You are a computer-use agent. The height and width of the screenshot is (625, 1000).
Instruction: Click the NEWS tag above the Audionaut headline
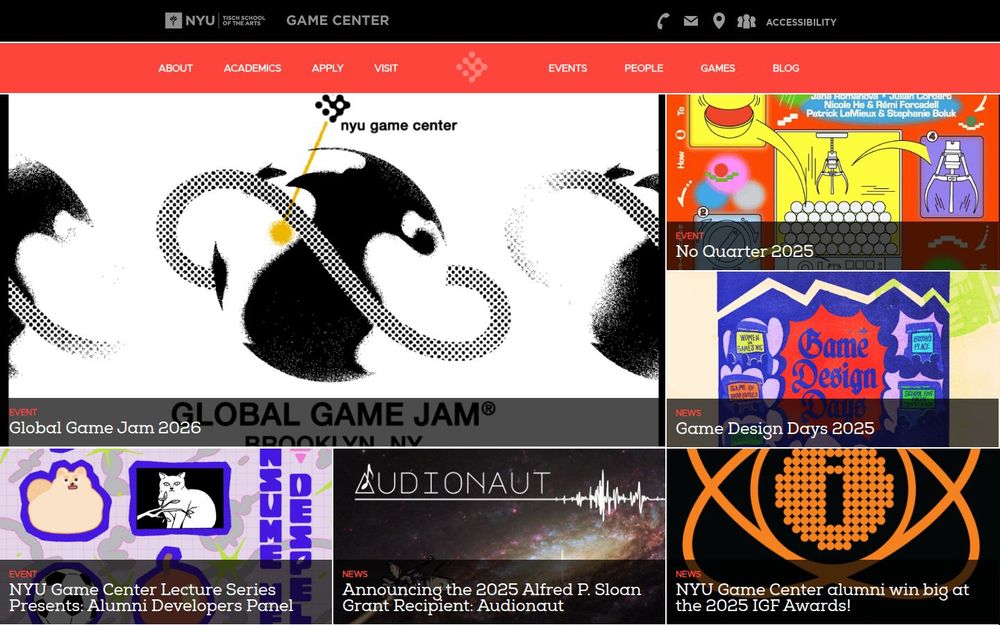(x=355, y=574)
